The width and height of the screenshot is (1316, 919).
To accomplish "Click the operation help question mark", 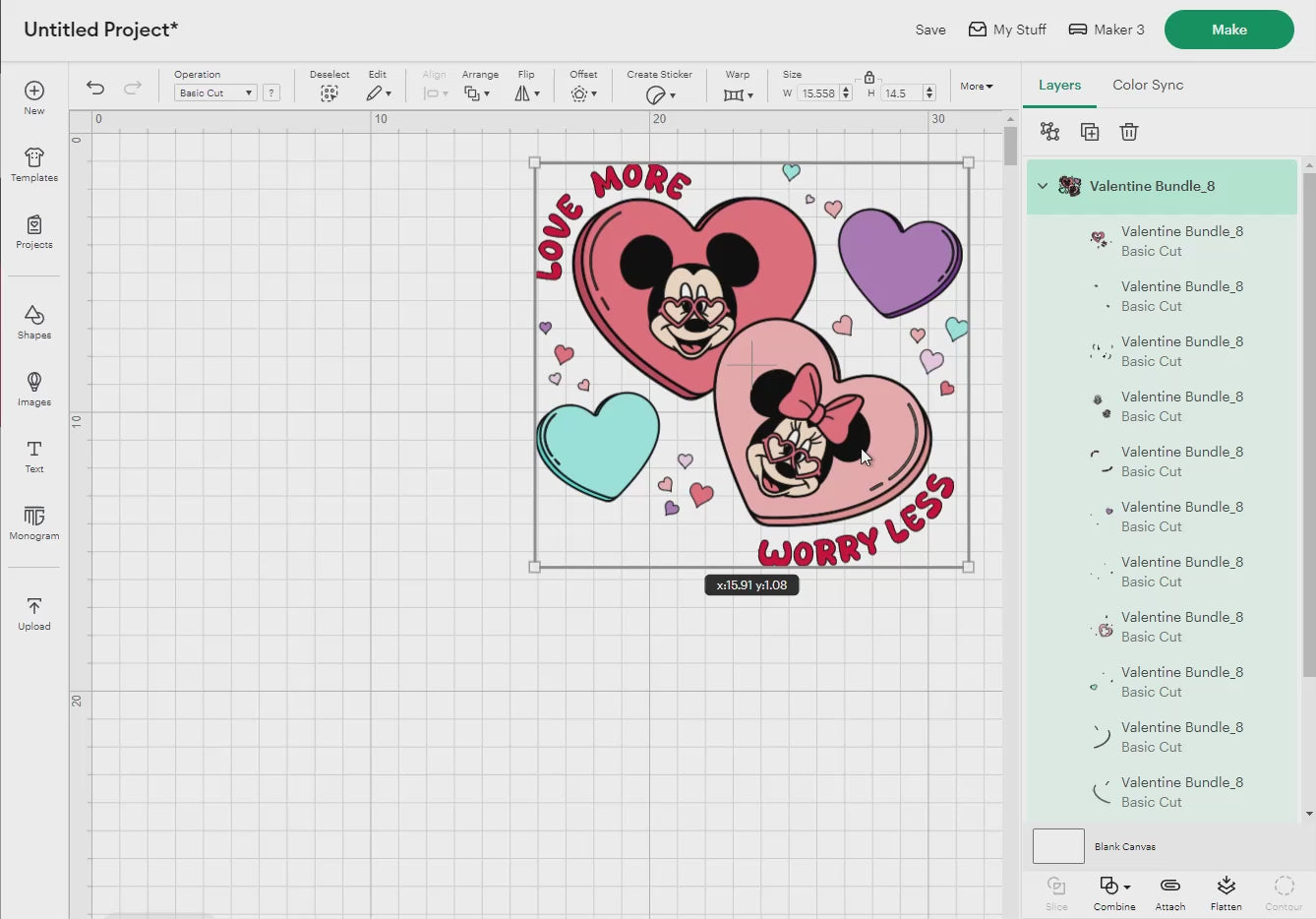I will [x=271, y=92].
